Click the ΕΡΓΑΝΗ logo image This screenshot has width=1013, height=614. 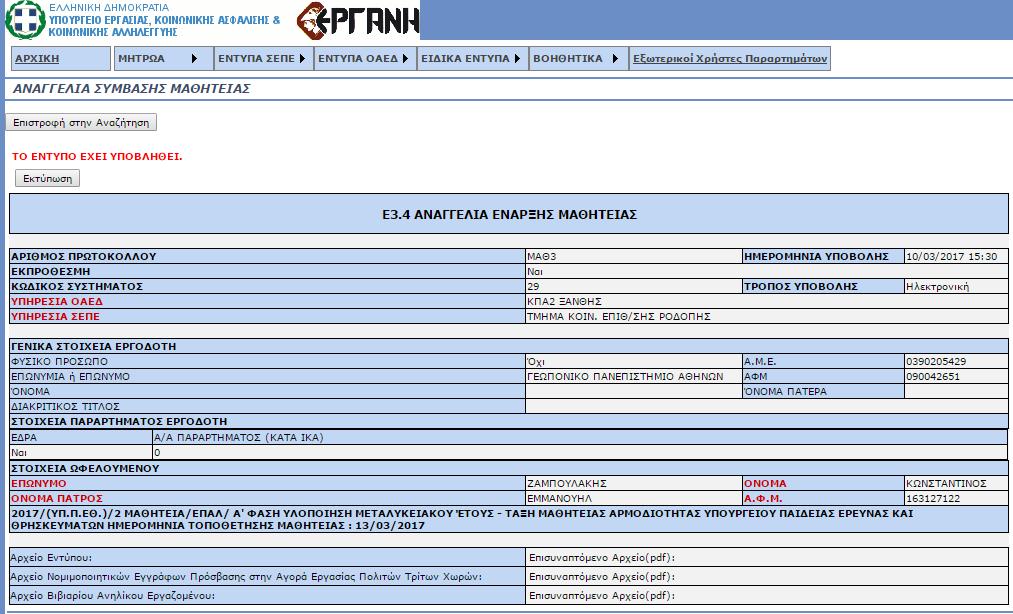358,21
